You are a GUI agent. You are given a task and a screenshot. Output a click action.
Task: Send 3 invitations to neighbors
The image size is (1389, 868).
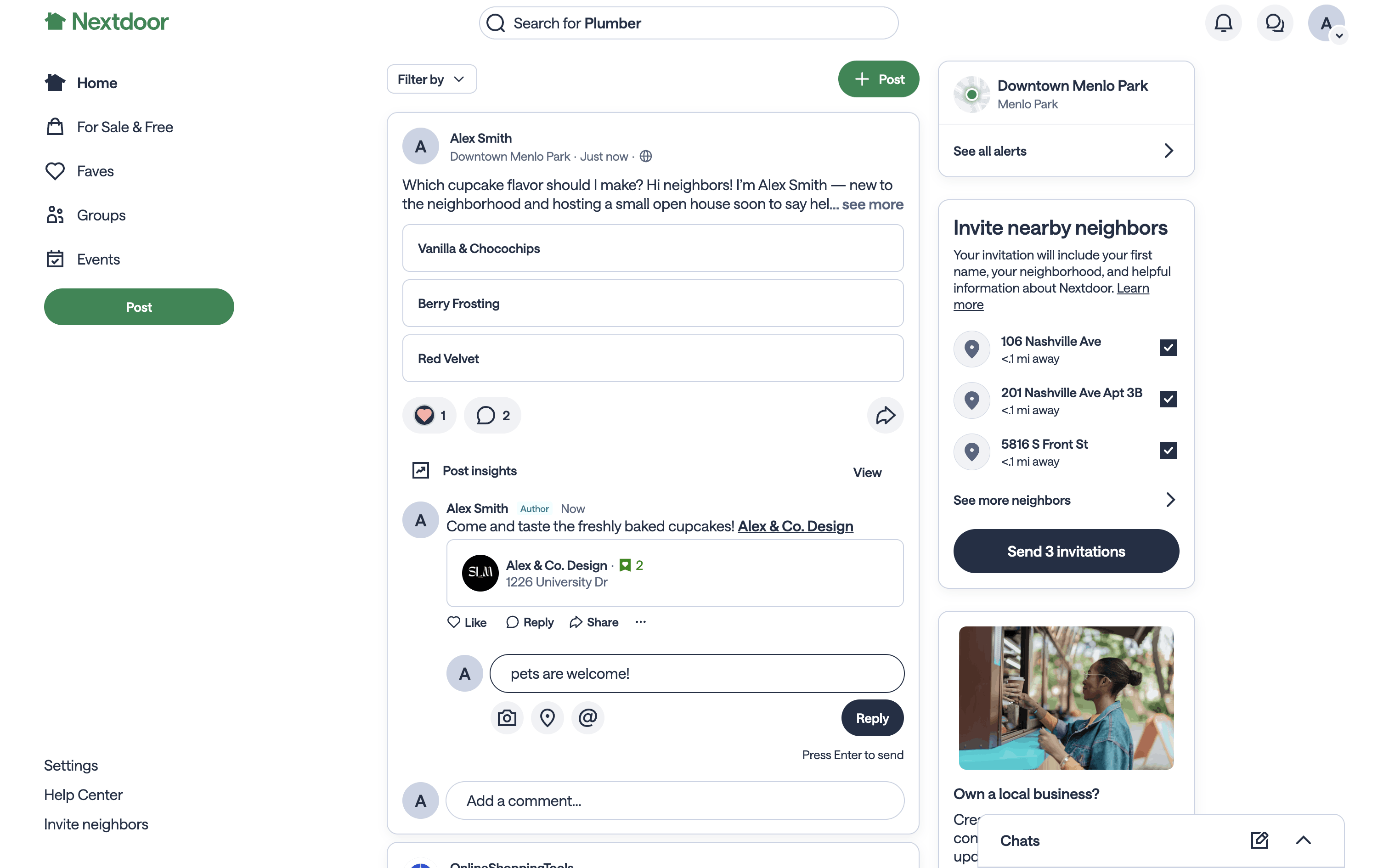click(x=1066, y=551)
